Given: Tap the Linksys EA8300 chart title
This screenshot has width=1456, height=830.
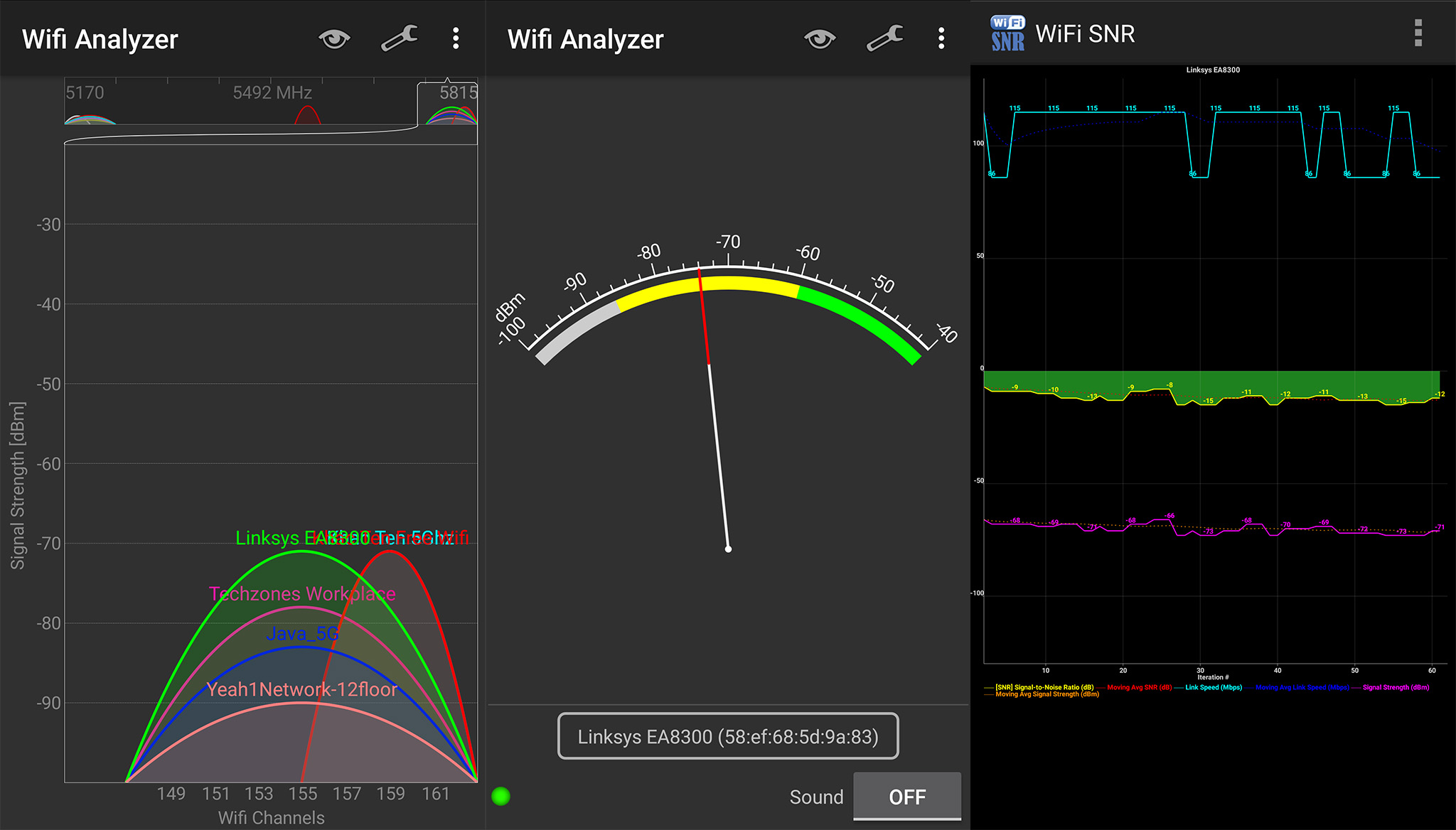Looking at the screenshot, I should pos(1213,70).
